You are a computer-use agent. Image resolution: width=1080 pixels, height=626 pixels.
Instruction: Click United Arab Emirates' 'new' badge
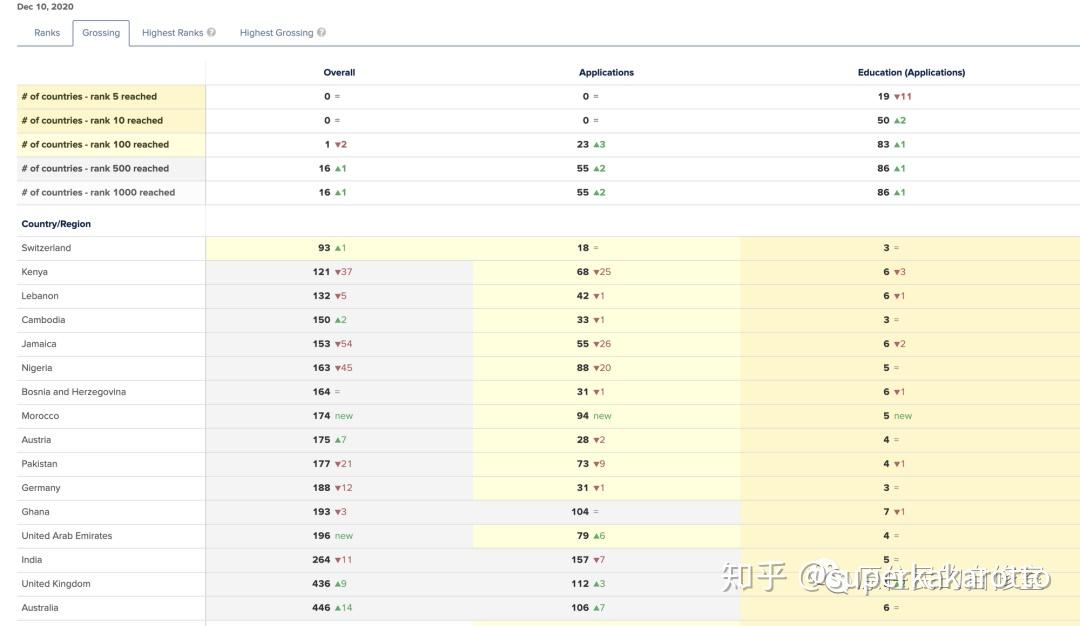[344, 535]
